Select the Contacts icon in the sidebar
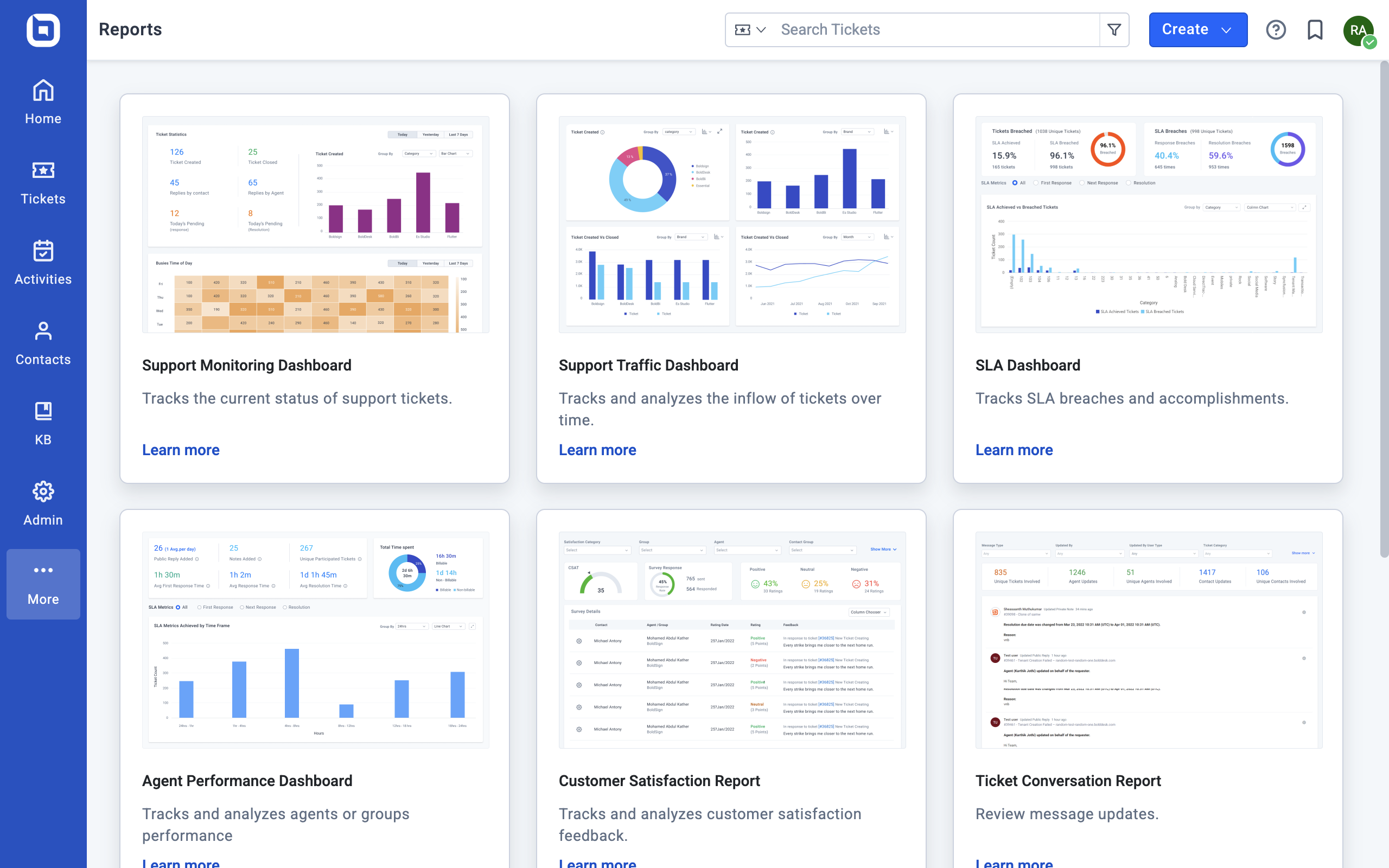Image resolution: width=1389 pixels, height=868 pixels. click(43, 342)
